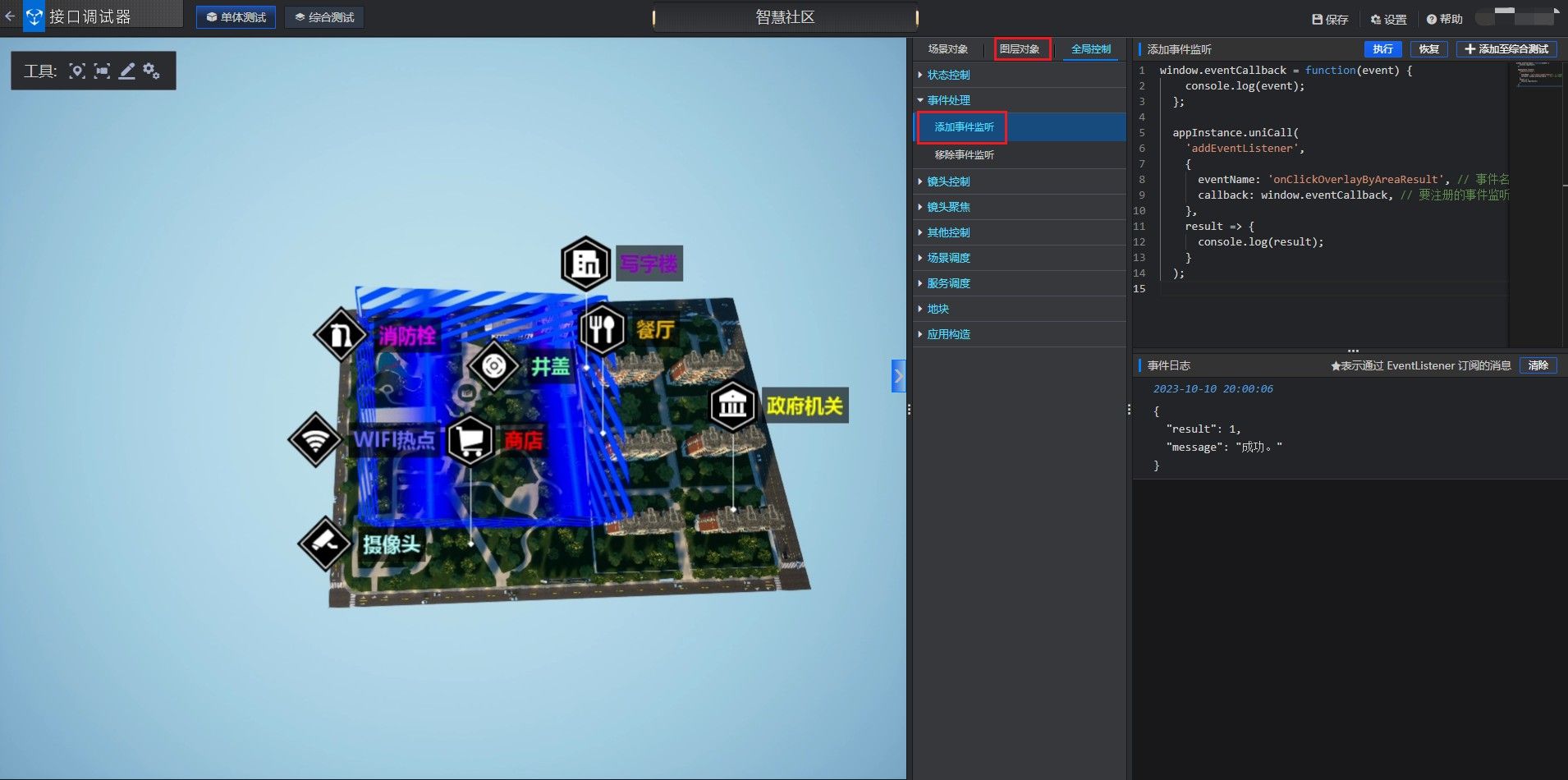
Task: Switch to 综合测试 mode
Action: (324, 17)
